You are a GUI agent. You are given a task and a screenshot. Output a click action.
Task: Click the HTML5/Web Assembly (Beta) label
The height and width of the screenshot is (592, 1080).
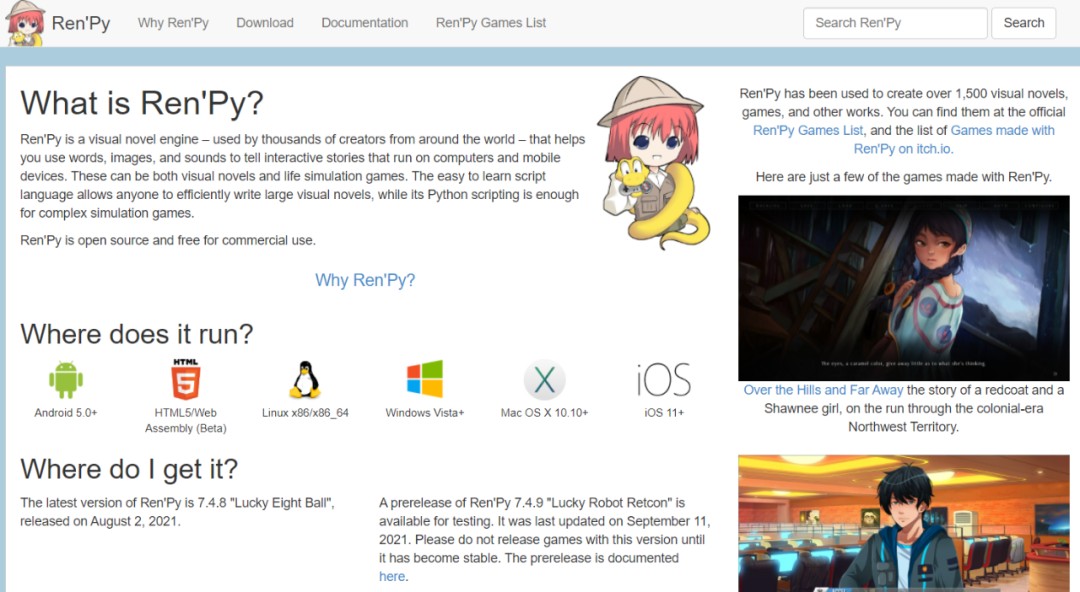click(x=185, y=420)
